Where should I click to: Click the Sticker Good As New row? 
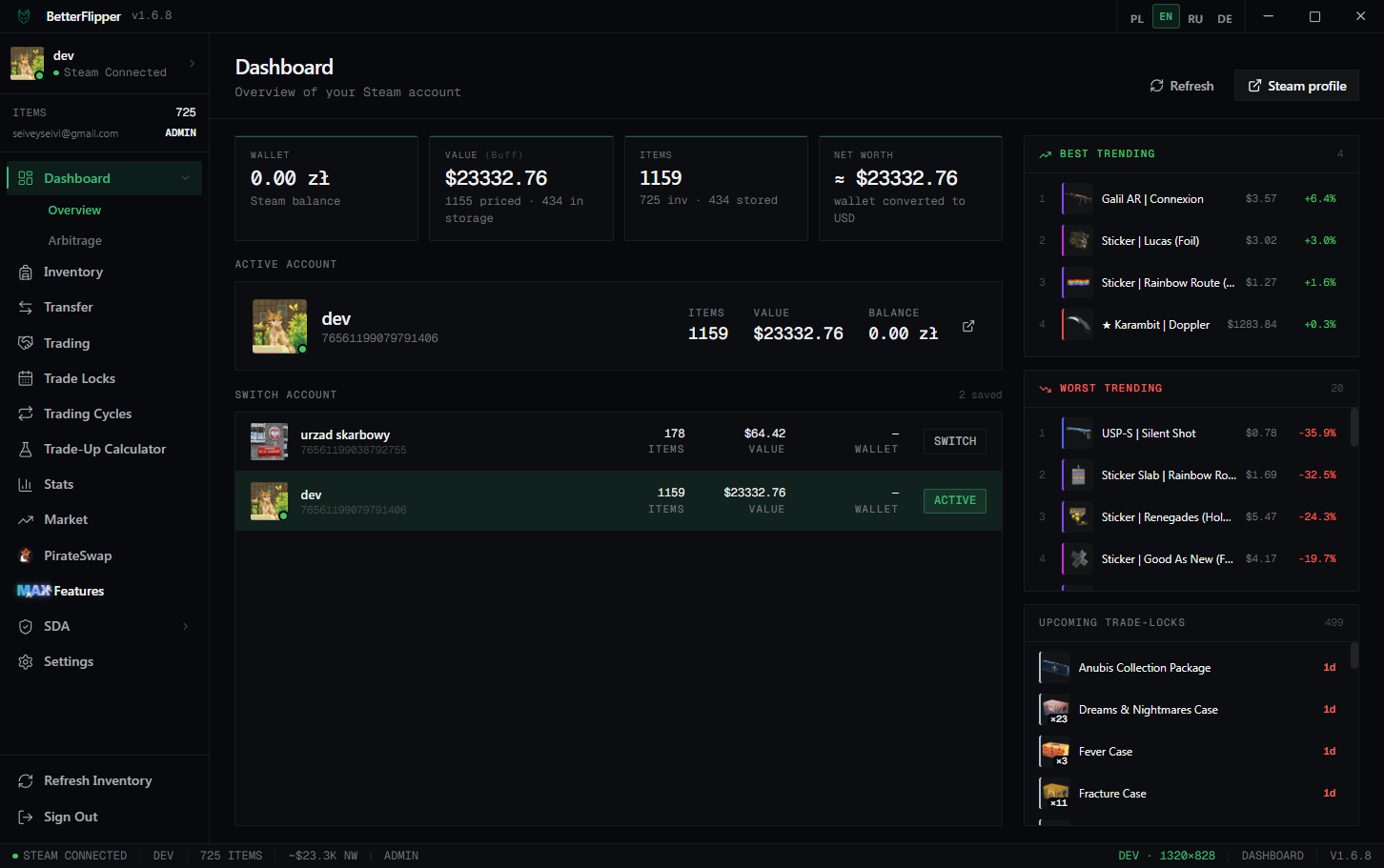(1189, 559)
